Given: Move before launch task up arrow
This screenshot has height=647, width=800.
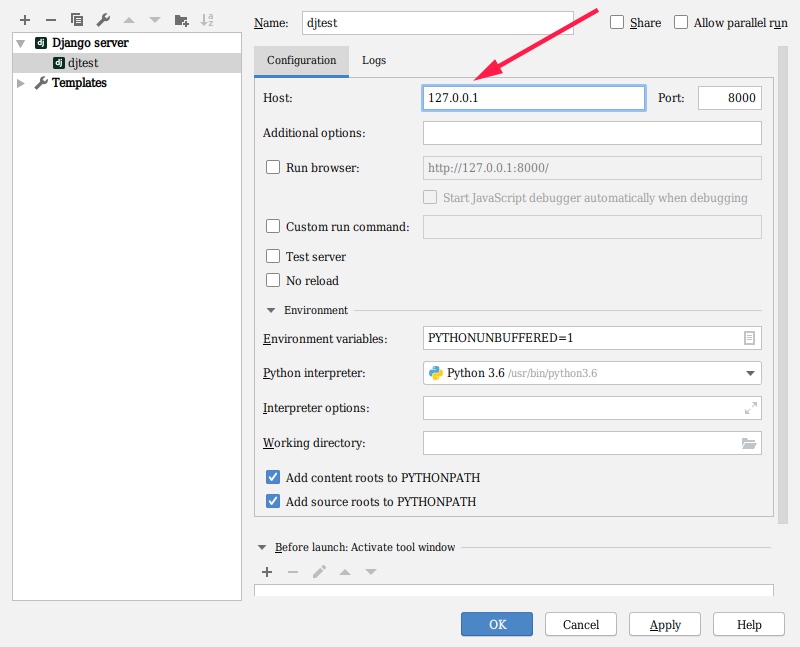Looking at the screenshot, I should (345, 572).
